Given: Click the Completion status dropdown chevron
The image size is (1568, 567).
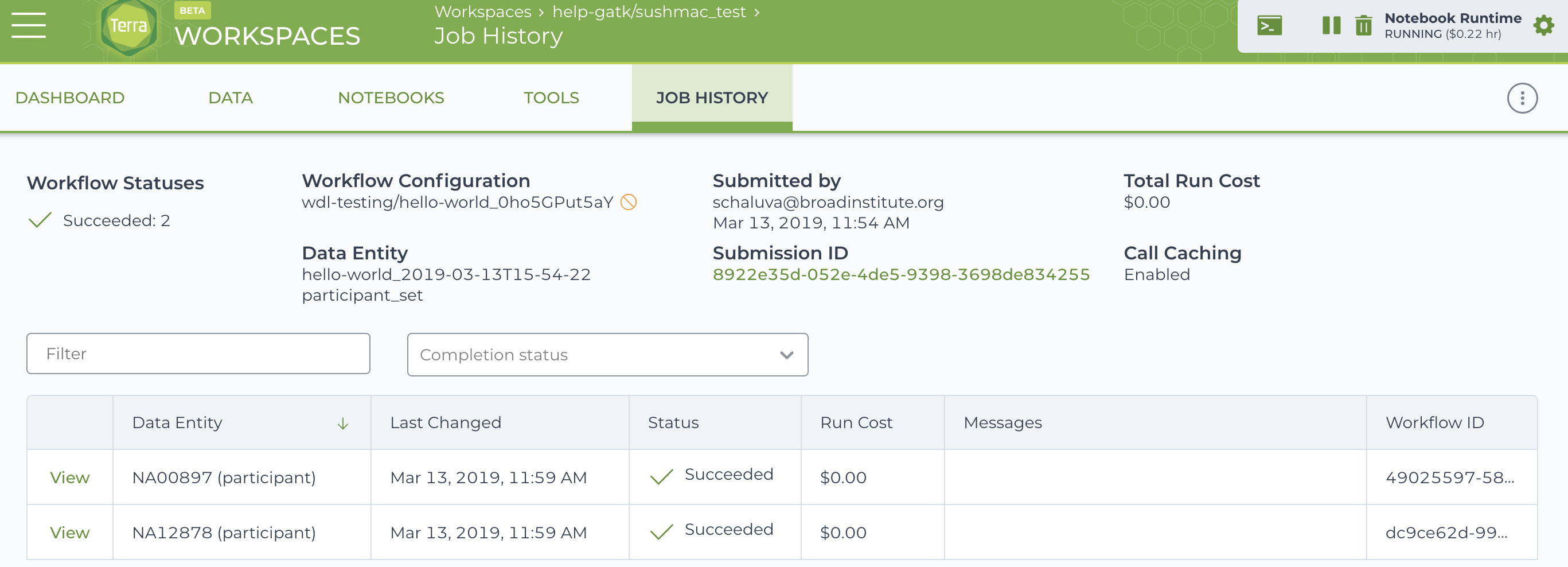Looking at the screenshot, I should click(x=786, y=355).
